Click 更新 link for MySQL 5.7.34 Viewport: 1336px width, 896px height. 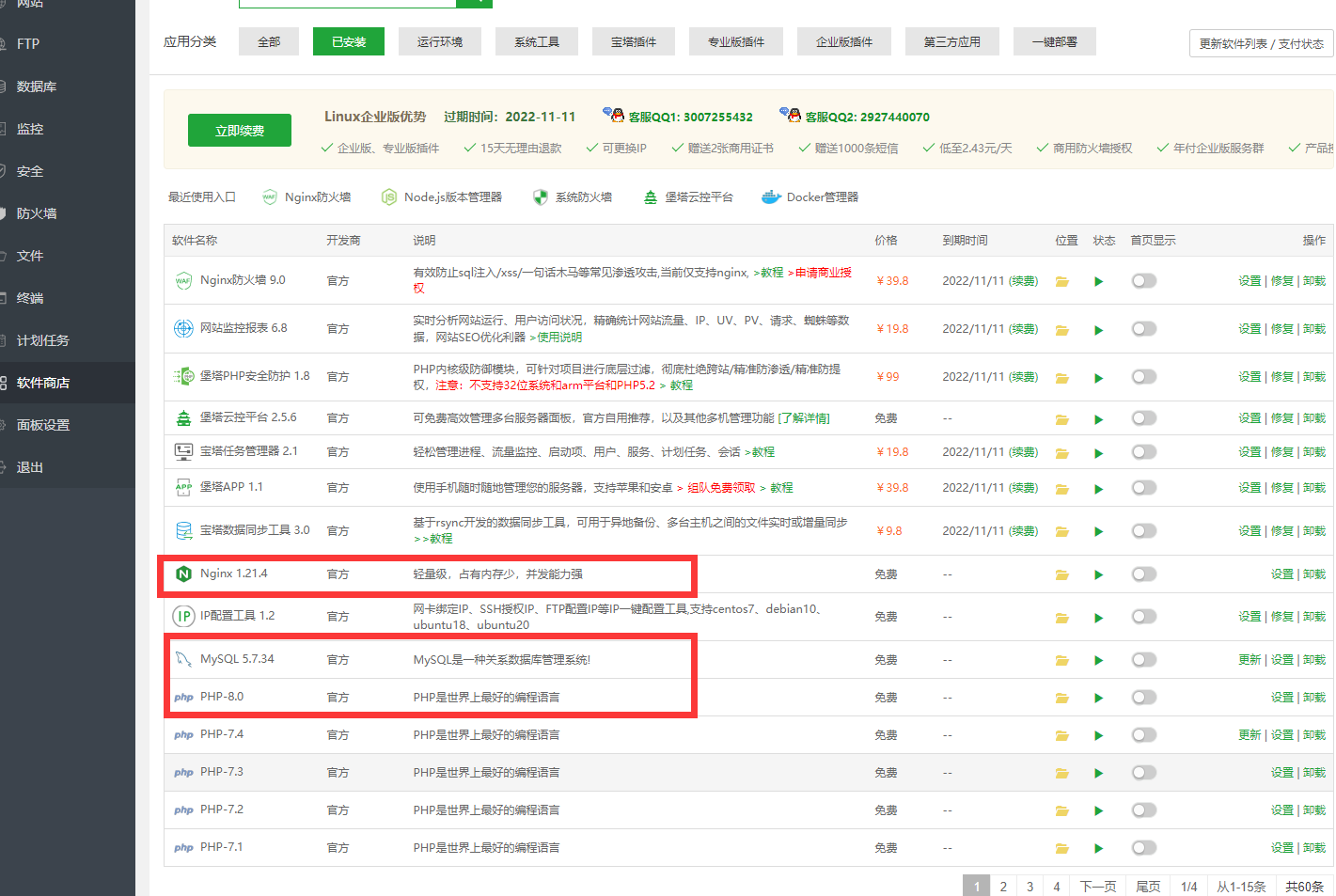(x=1250, y=660)
